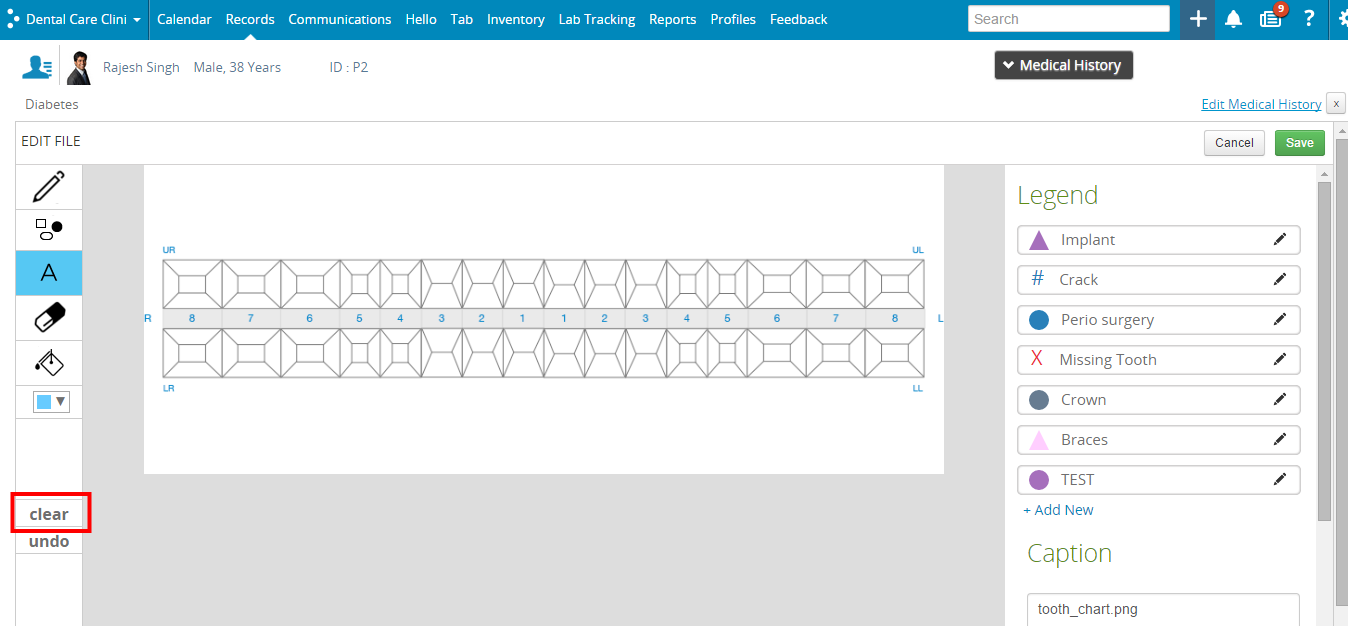Expand the Medical History dropdown
The height and width of the screenshot is (626, 1348).
[1064, 65]
